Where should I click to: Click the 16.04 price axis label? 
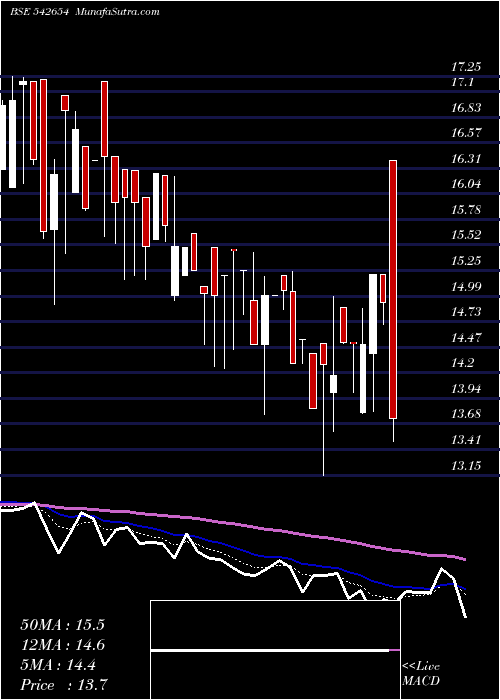[466, 184]
